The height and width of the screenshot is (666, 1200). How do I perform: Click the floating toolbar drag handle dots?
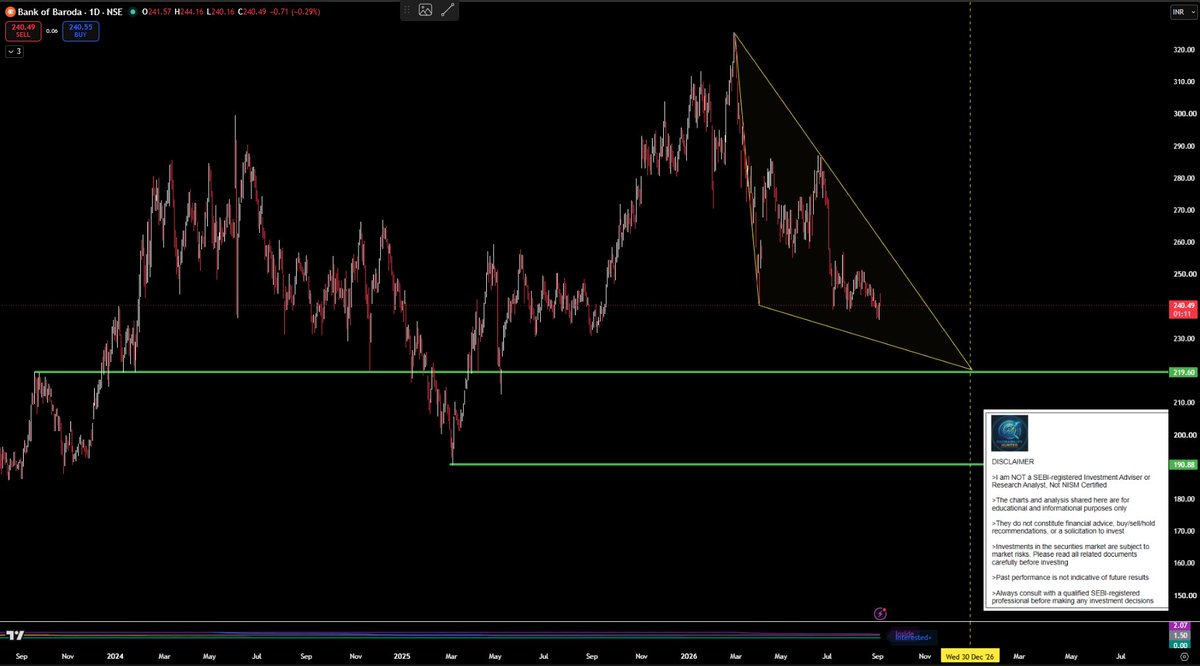tap(406, 10)
